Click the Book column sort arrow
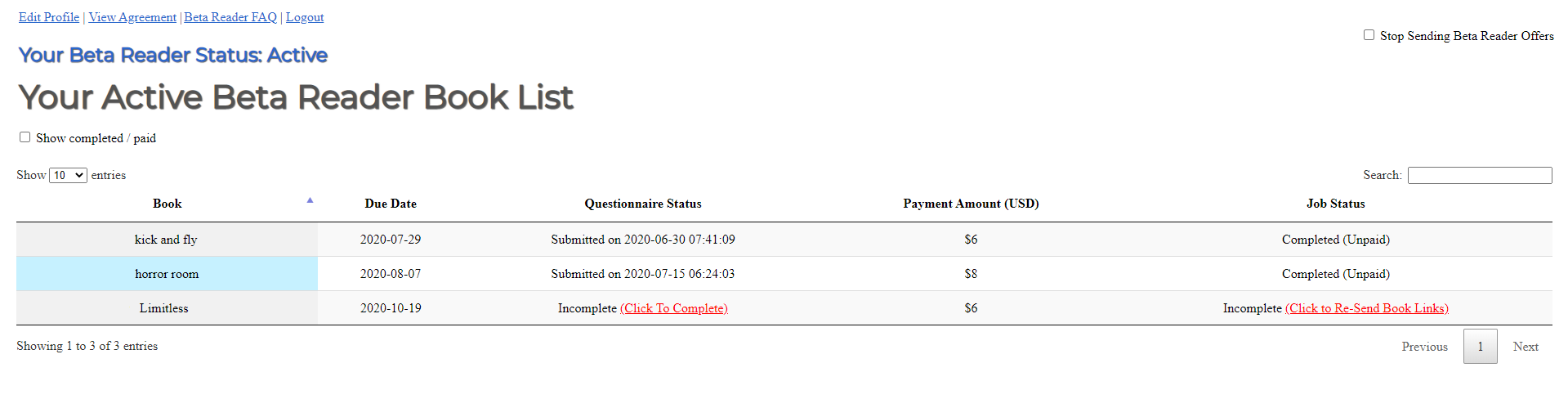The height and width of the screenshot is (417, 1568). point(310,200)
